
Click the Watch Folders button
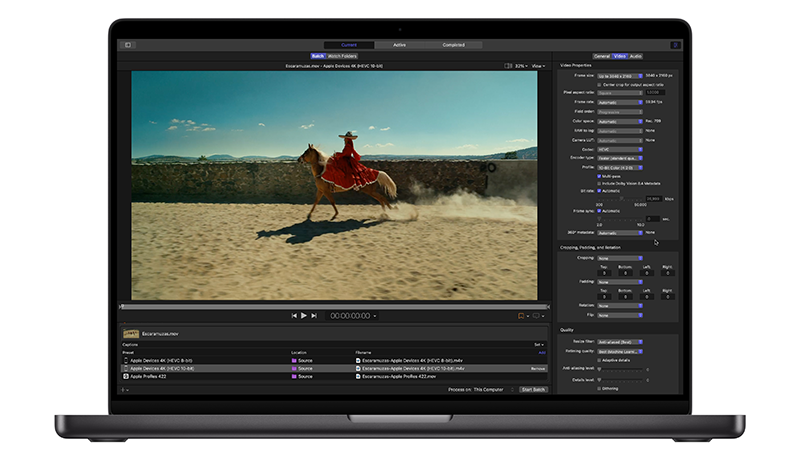click(x=343, y=56)
